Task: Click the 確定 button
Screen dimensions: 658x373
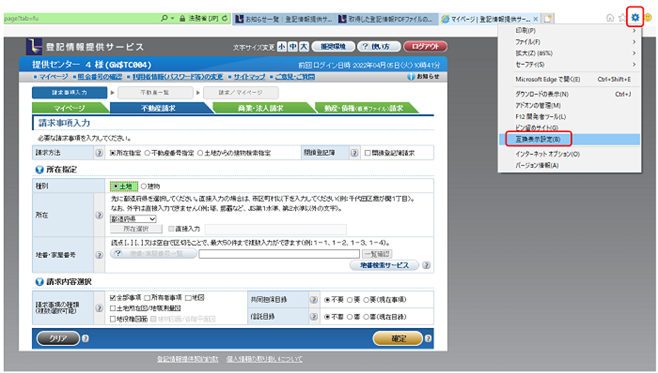Action: coord(398,338)
